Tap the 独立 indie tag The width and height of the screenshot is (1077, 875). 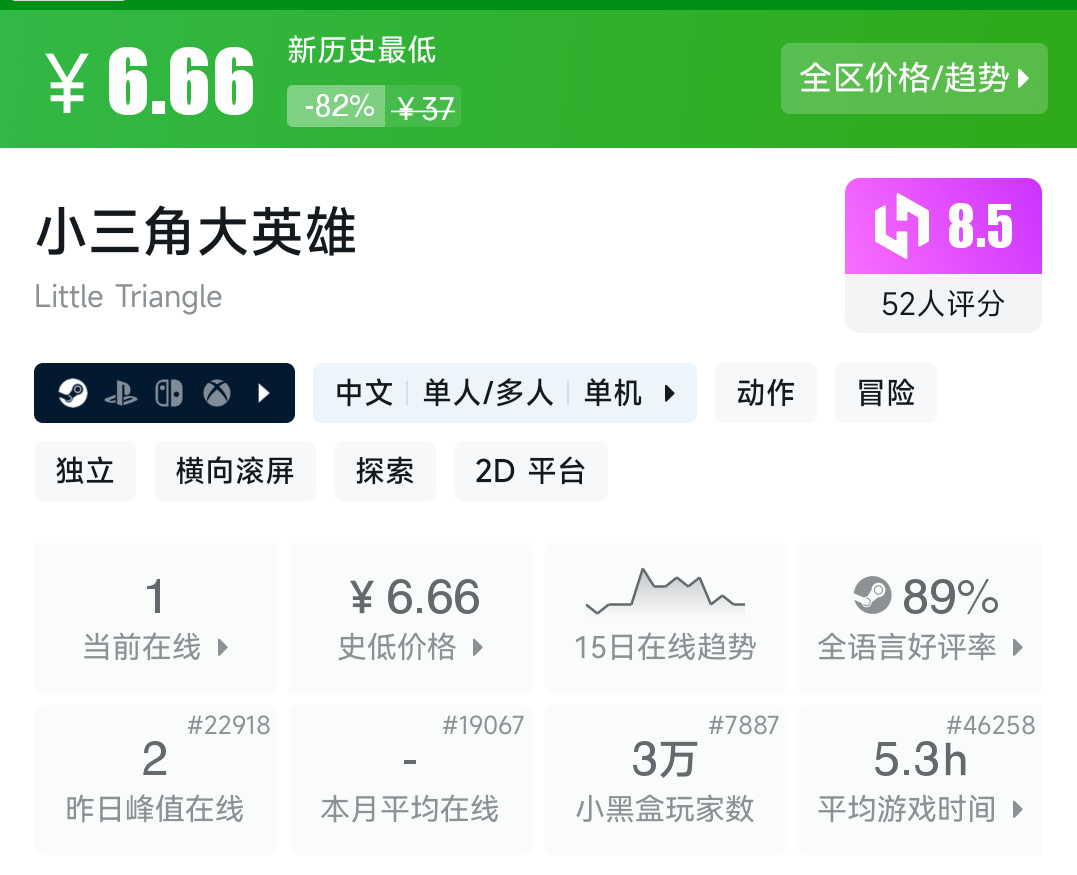[85, 471]
